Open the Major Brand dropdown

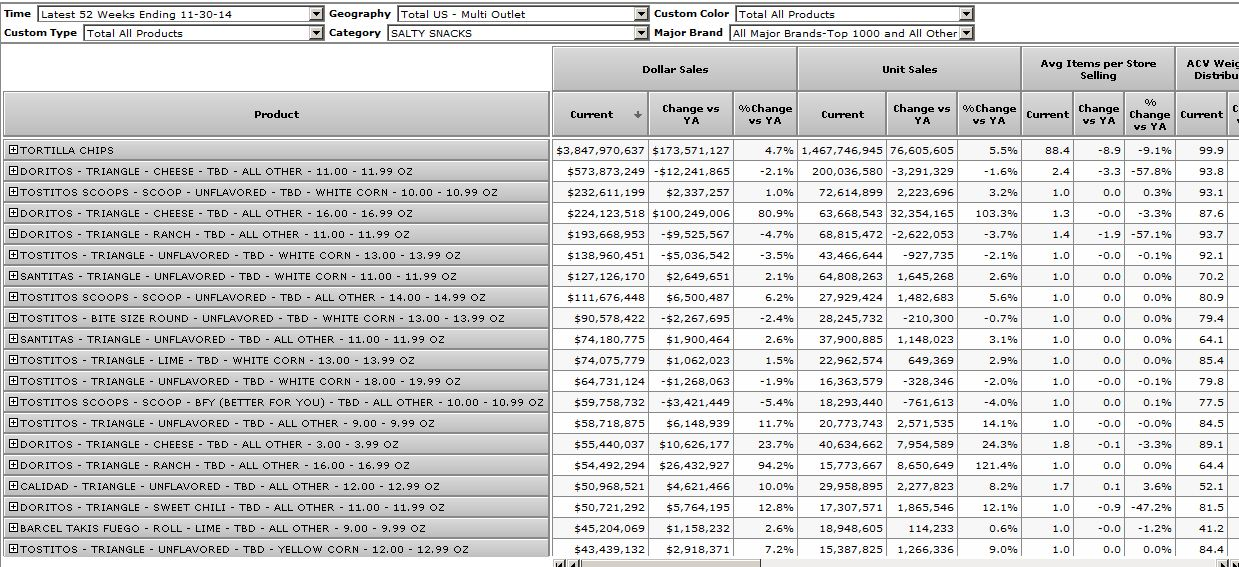pos(965,34)
